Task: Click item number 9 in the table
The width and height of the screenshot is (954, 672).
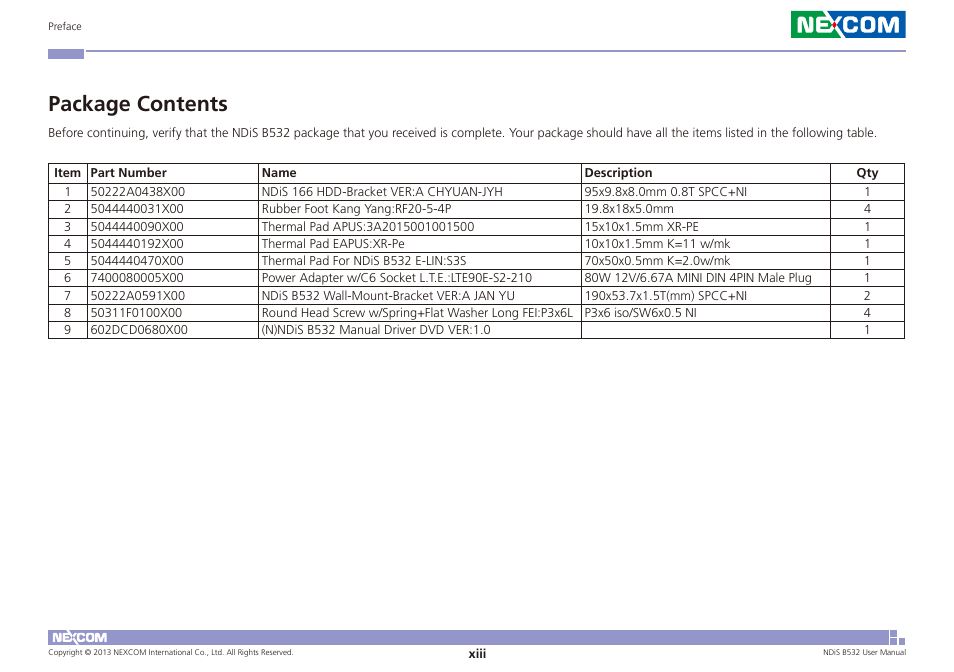Action: (68, 330)
